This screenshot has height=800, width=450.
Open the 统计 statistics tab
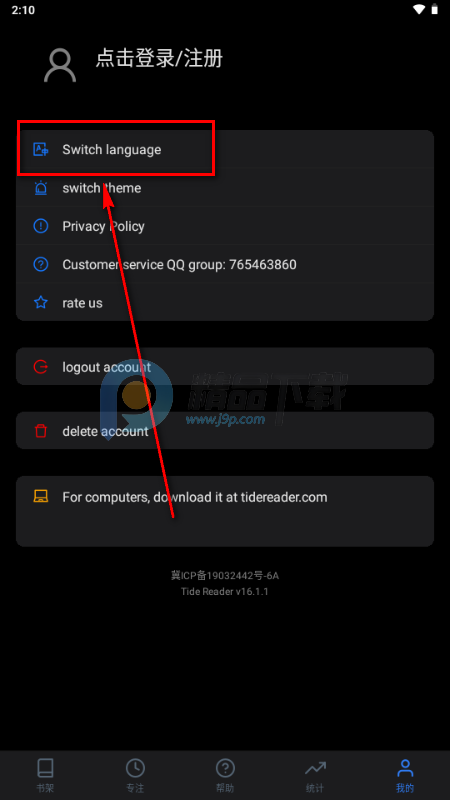[x=315, y=775]
